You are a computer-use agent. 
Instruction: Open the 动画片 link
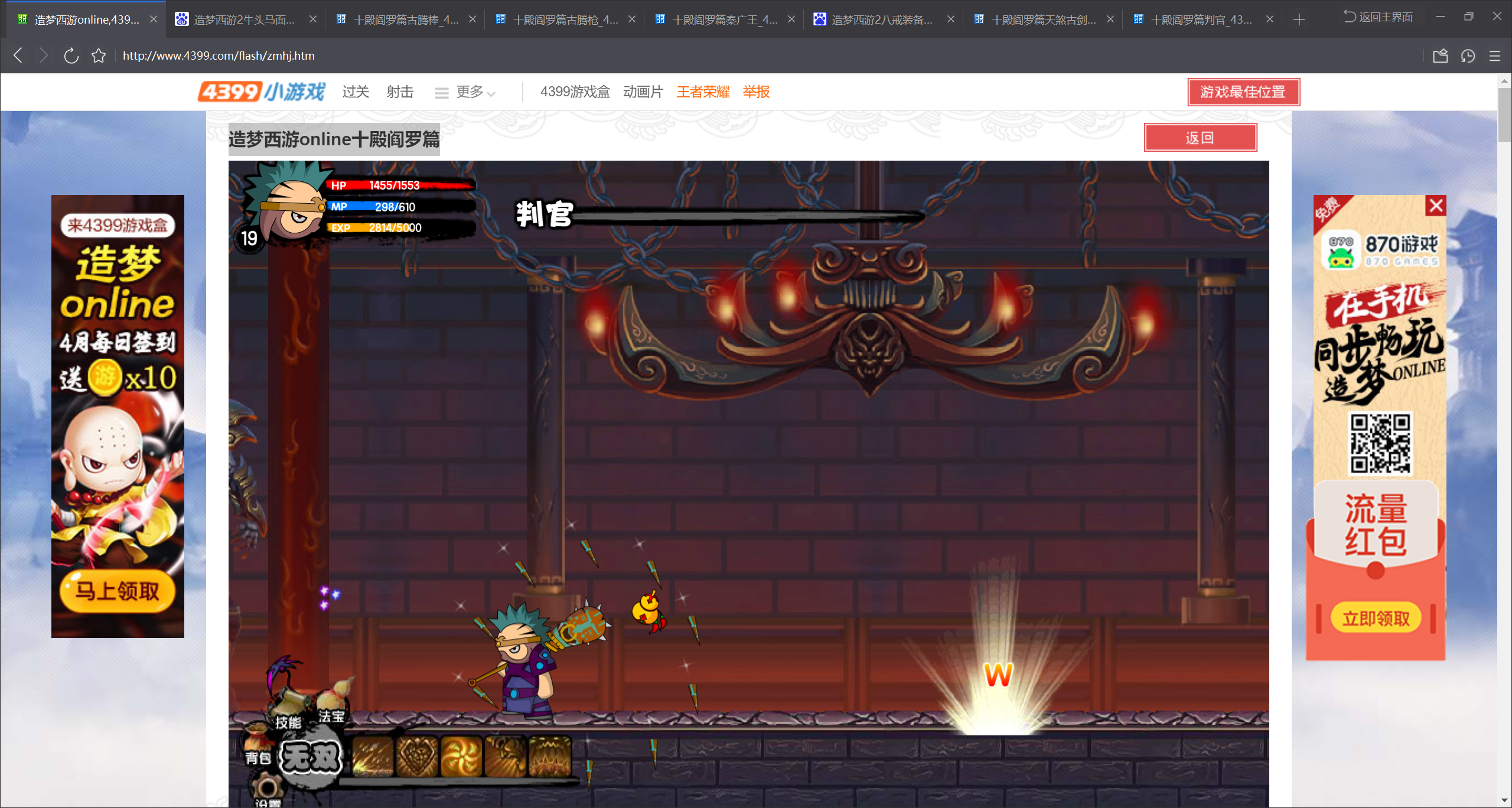tap(643, 92)
